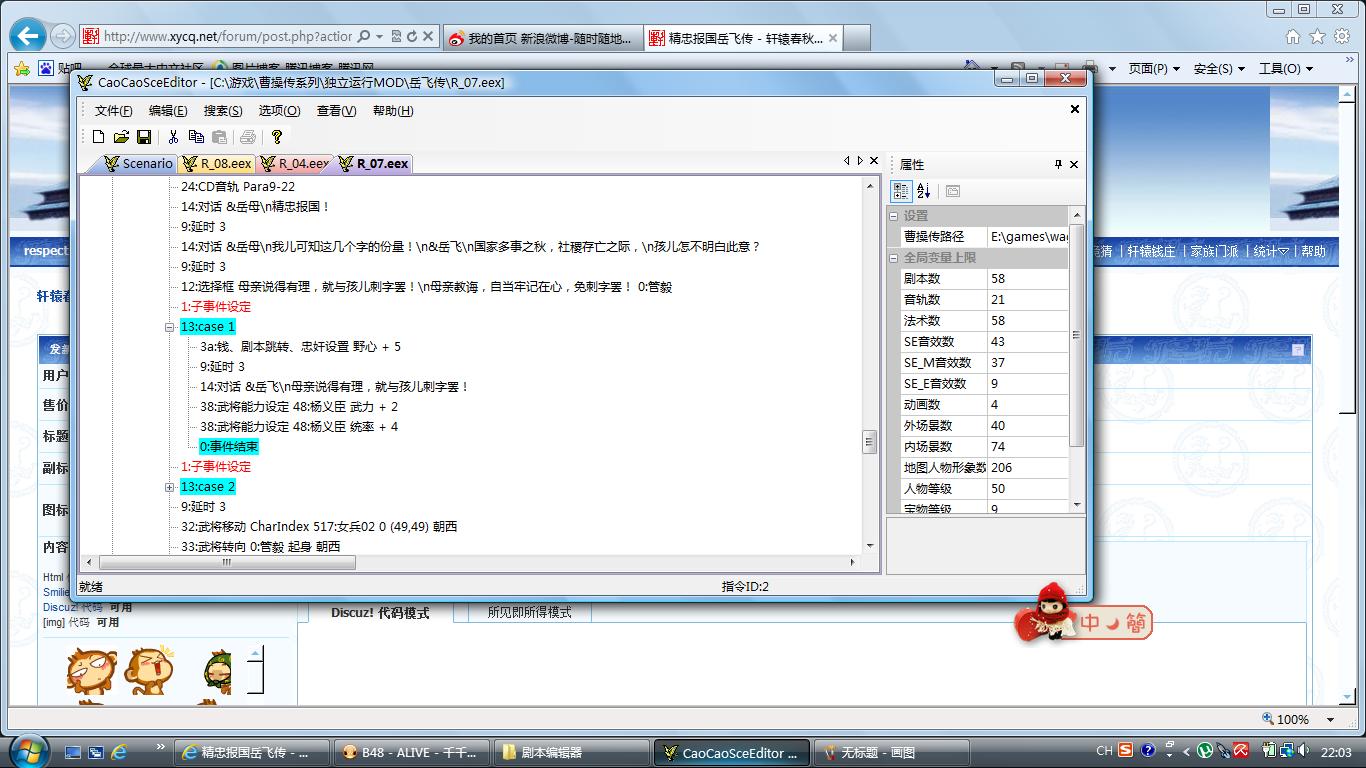1366x768 pixels.
Task: Collapse the 全局变量上限 property group
Action: point(894,258)
